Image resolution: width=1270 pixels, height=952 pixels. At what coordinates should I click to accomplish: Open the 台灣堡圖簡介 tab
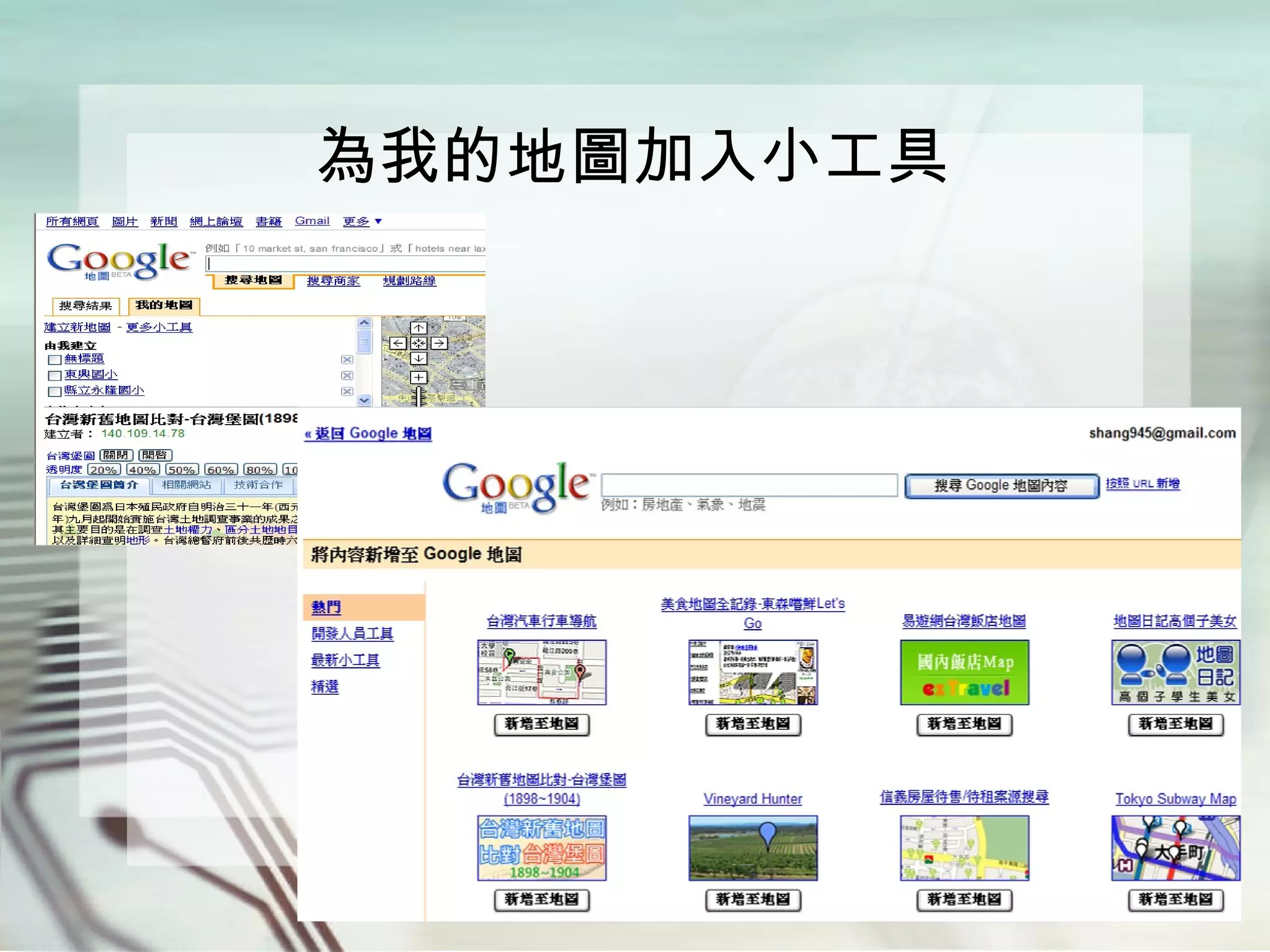(x=98, y=485)
